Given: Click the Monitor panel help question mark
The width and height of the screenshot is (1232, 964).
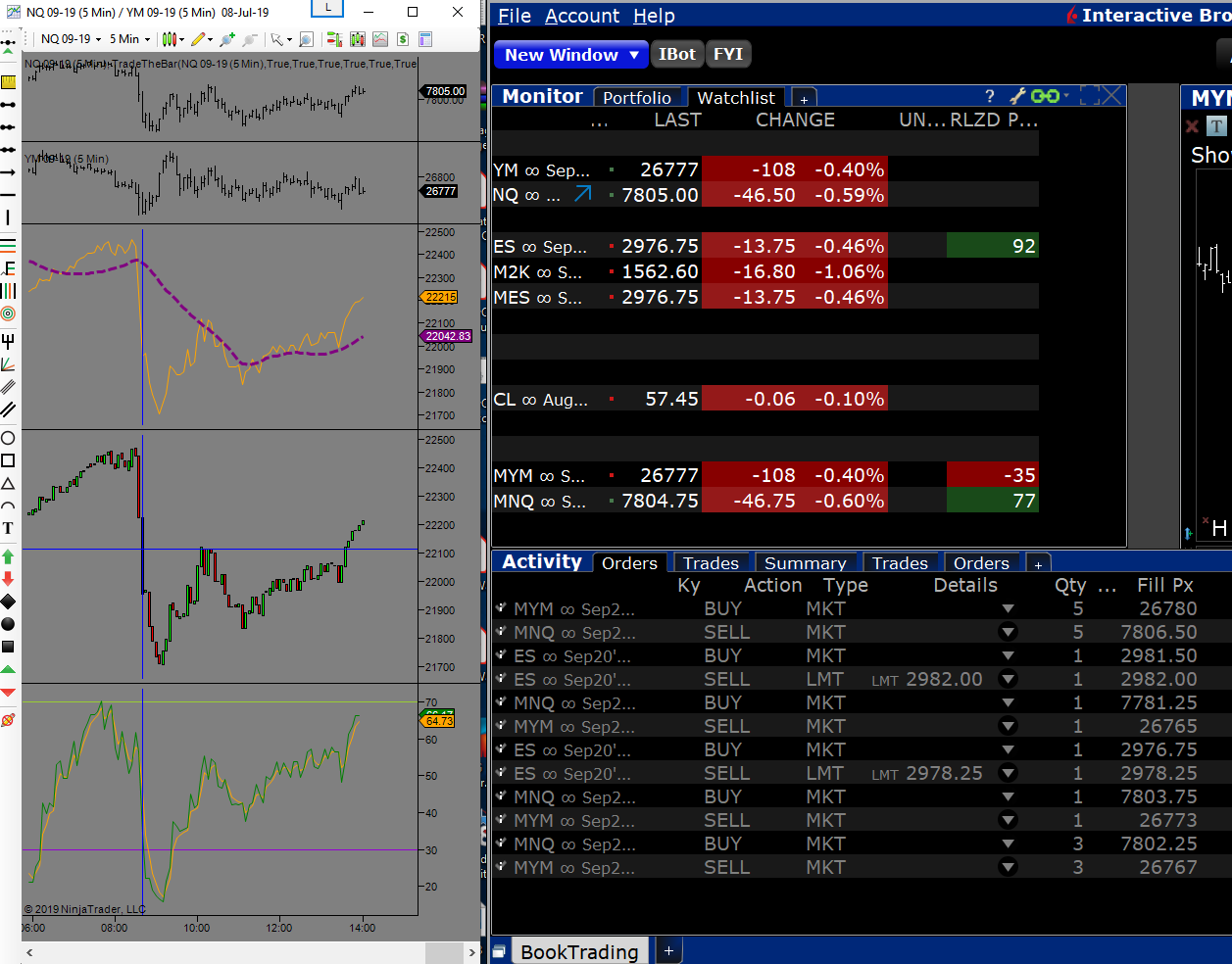Looking at the screenshot, I should (990, 96).
